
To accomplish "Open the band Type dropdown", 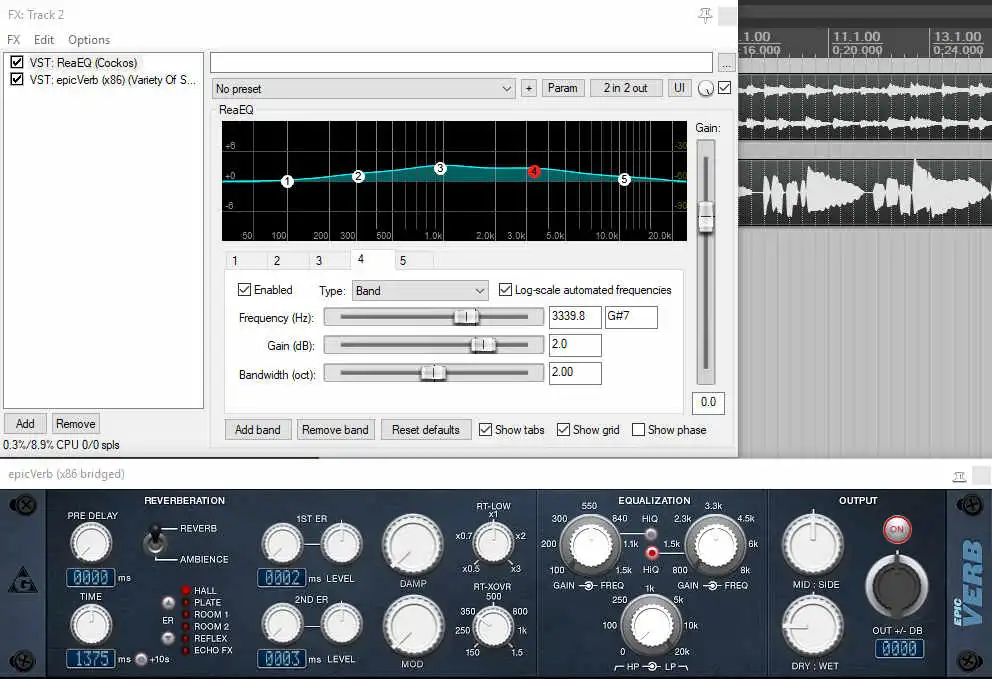I will point(420,291).
